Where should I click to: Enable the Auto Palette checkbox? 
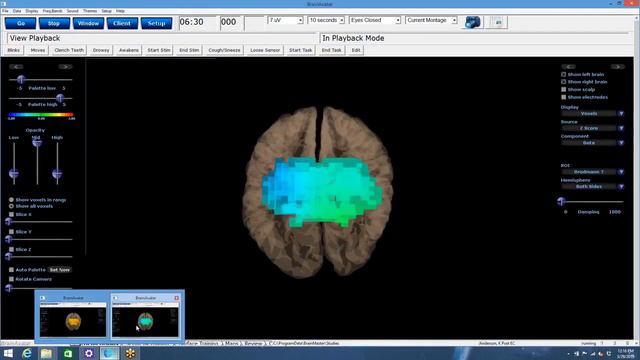(x=11, y=270)
